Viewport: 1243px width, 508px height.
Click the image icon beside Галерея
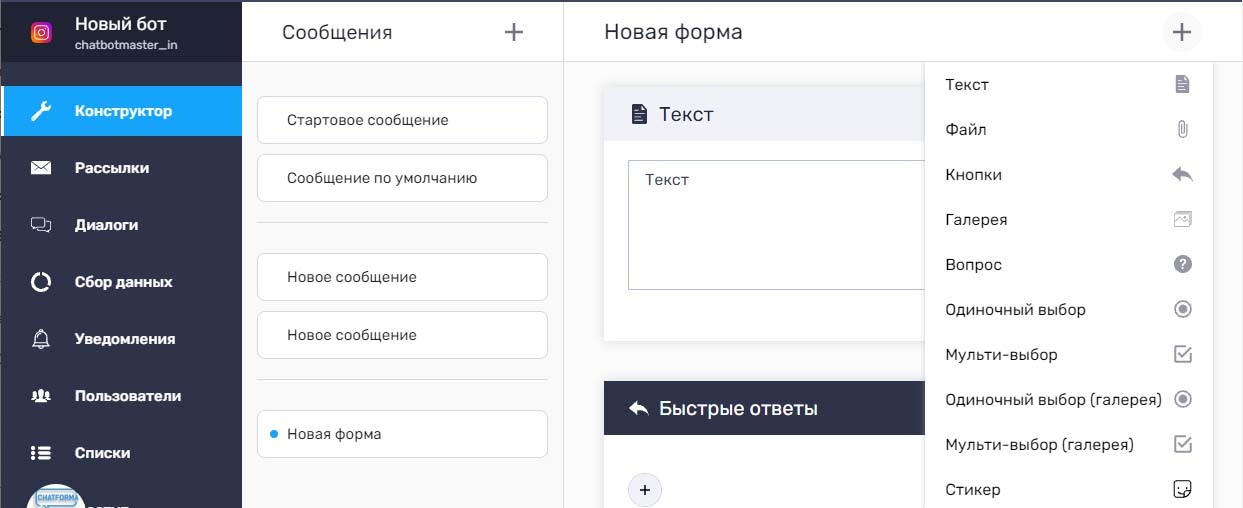pos(1182,220)
